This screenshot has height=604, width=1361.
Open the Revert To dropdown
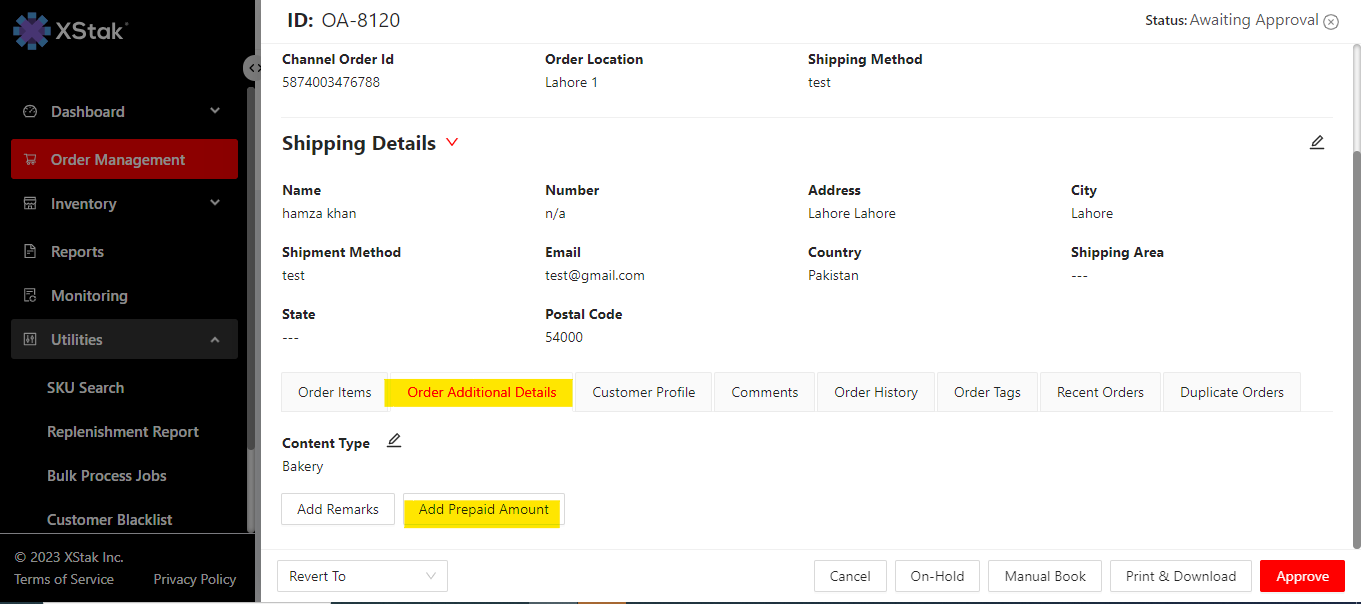(362, 576)
